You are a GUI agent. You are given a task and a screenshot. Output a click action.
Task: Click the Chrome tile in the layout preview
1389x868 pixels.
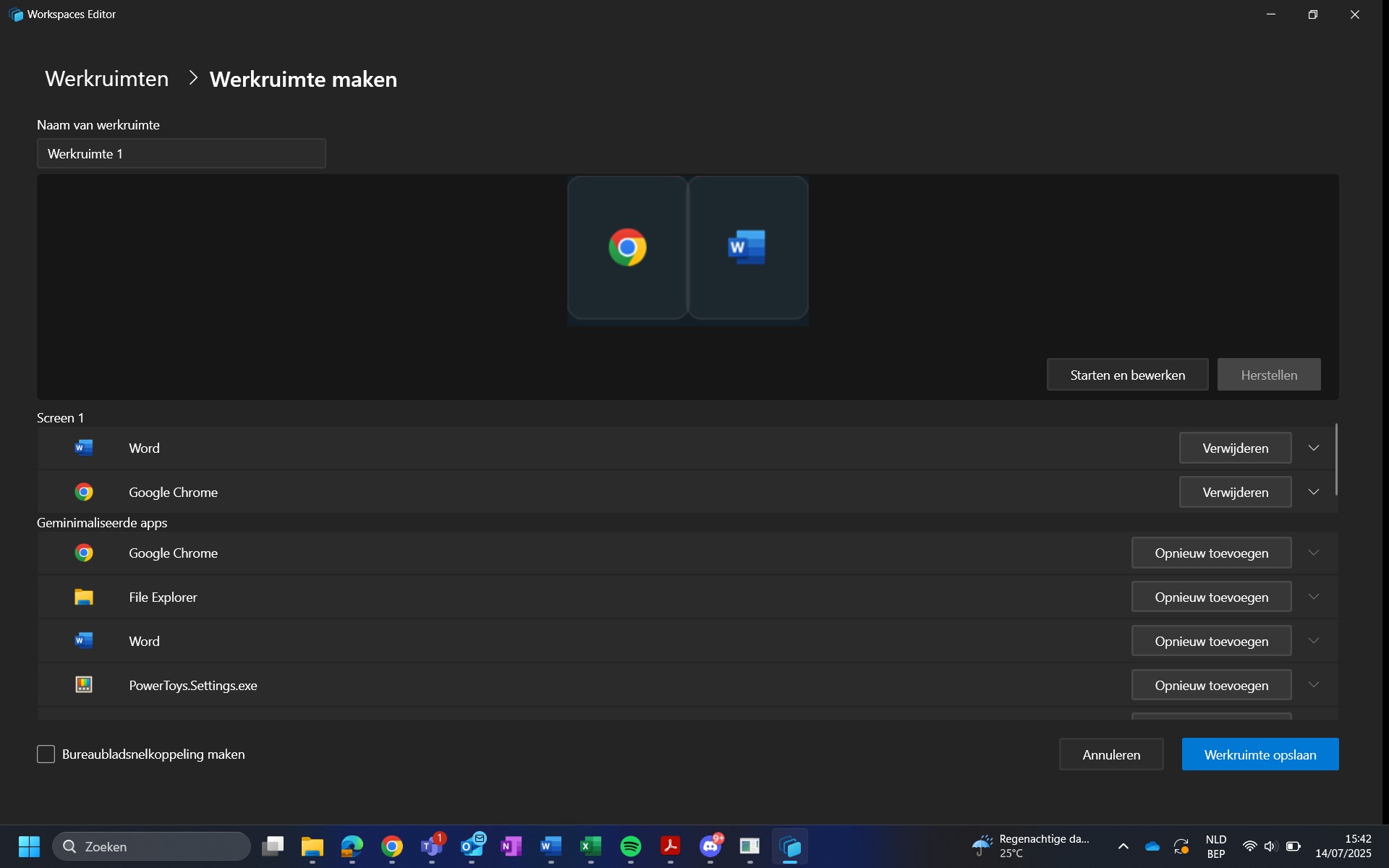pyautogui.click(x=627, y=247)
